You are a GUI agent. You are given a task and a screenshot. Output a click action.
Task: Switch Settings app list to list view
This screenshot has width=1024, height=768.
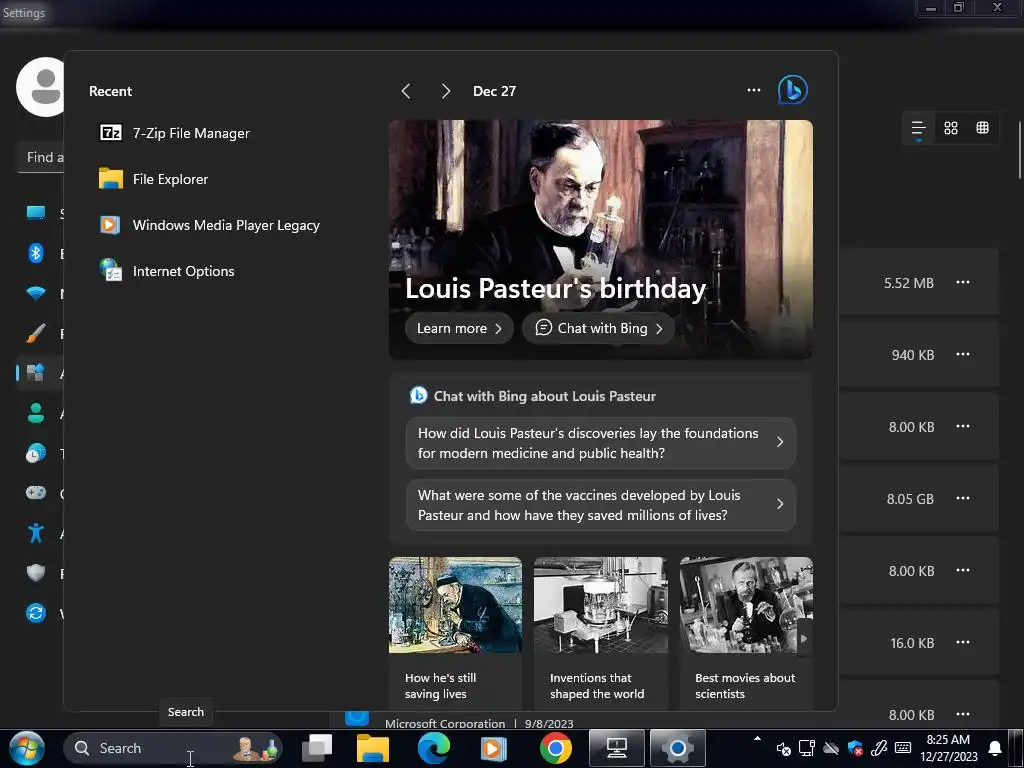tap(918, 128)
